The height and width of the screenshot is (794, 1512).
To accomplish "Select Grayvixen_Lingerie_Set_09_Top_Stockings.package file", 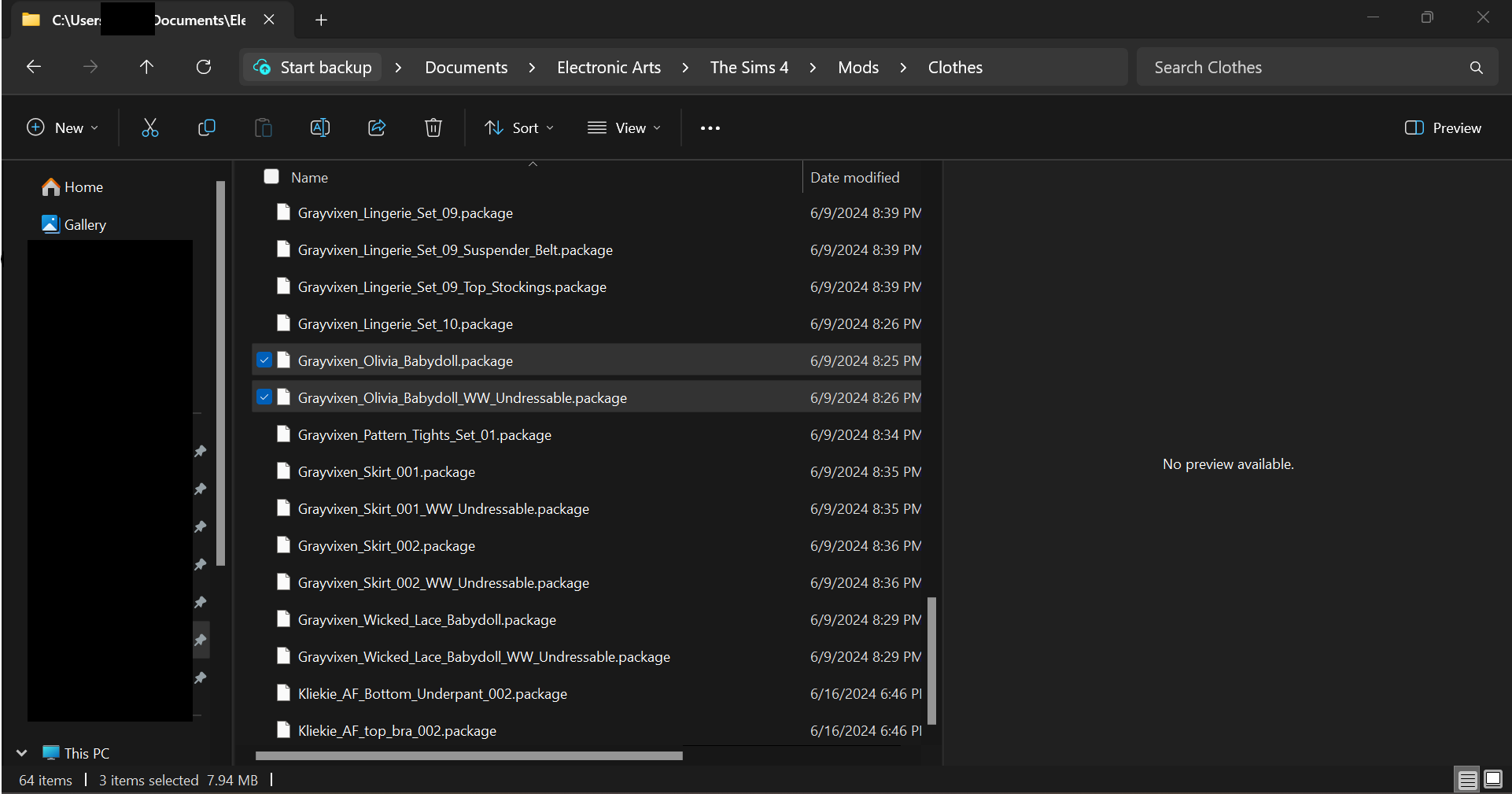I will 586,286.
